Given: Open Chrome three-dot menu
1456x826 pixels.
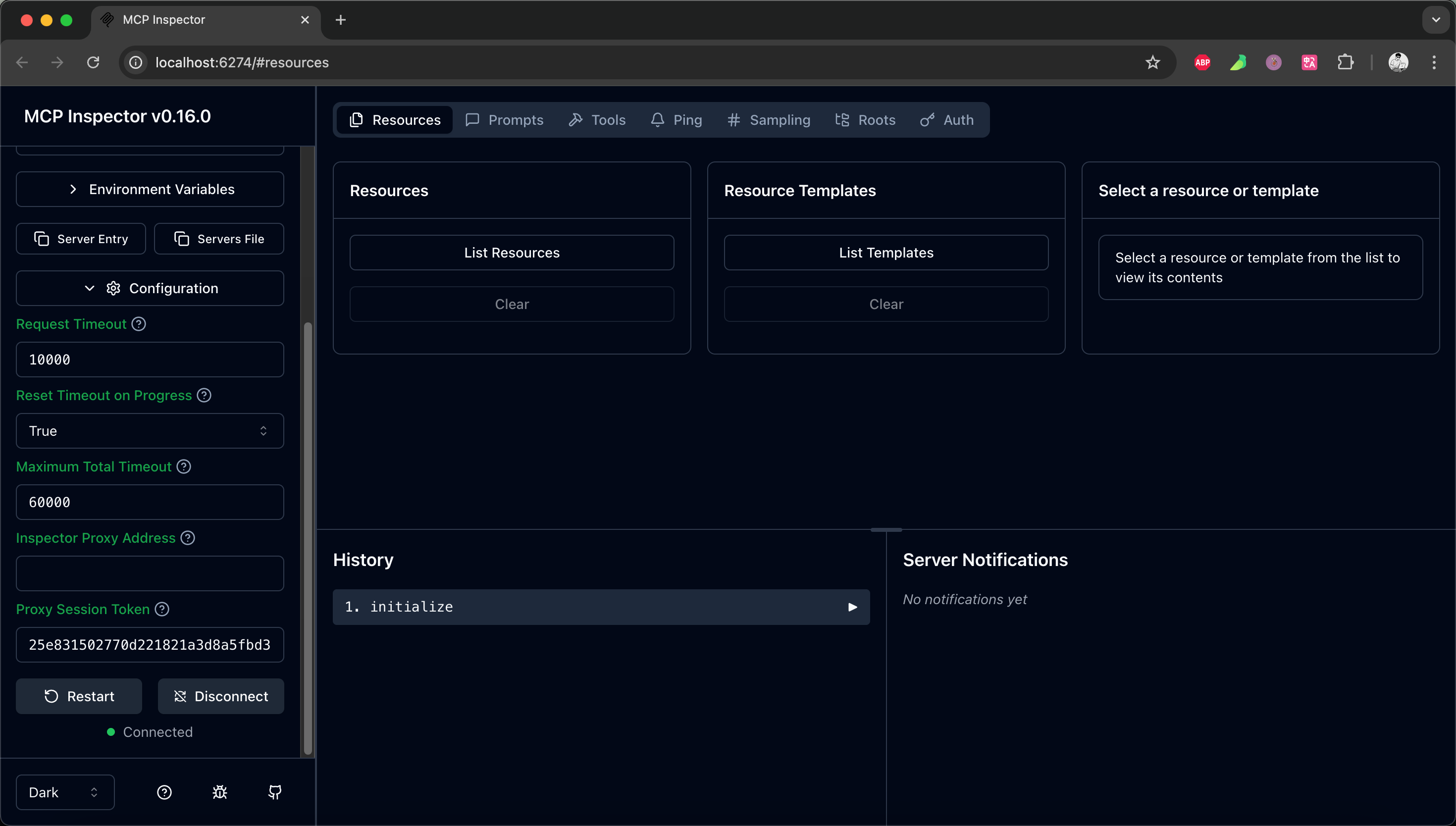Looking at the screenshot, I should coord(1434,62).
